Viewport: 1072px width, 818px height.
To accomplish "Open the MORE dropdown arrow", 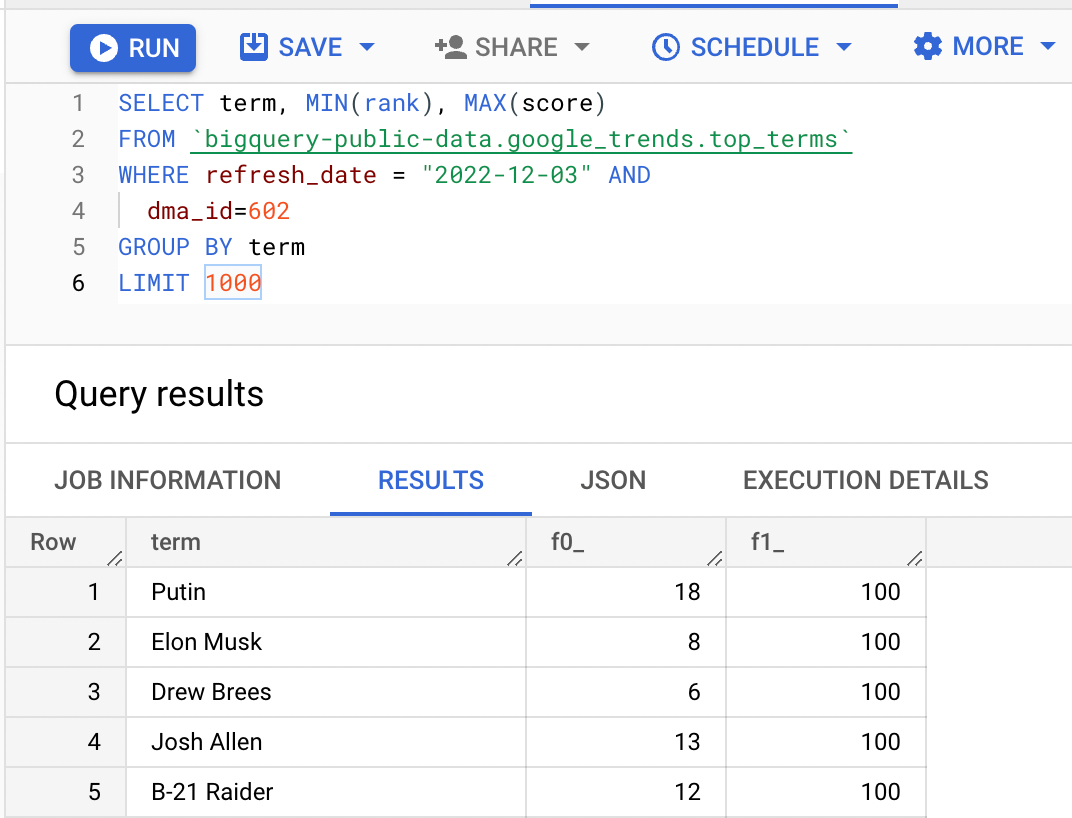I will coord(1048,47).
